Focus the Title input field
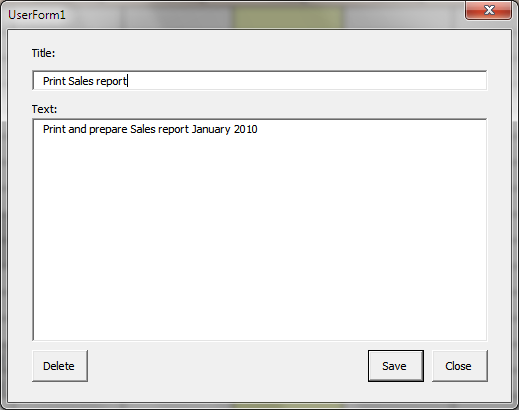Viewport: 519px width, 410px height. pyautogui.click(x=260, y=80)
